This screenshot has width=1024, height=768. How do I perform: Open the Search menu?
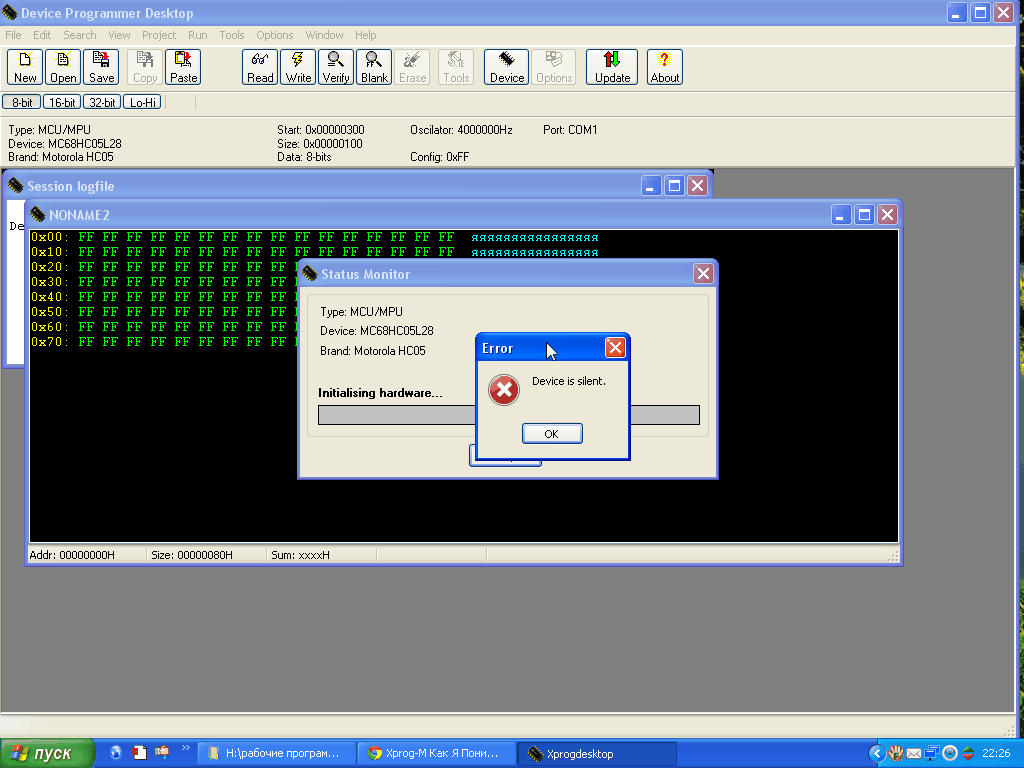(x=80, y=35)
